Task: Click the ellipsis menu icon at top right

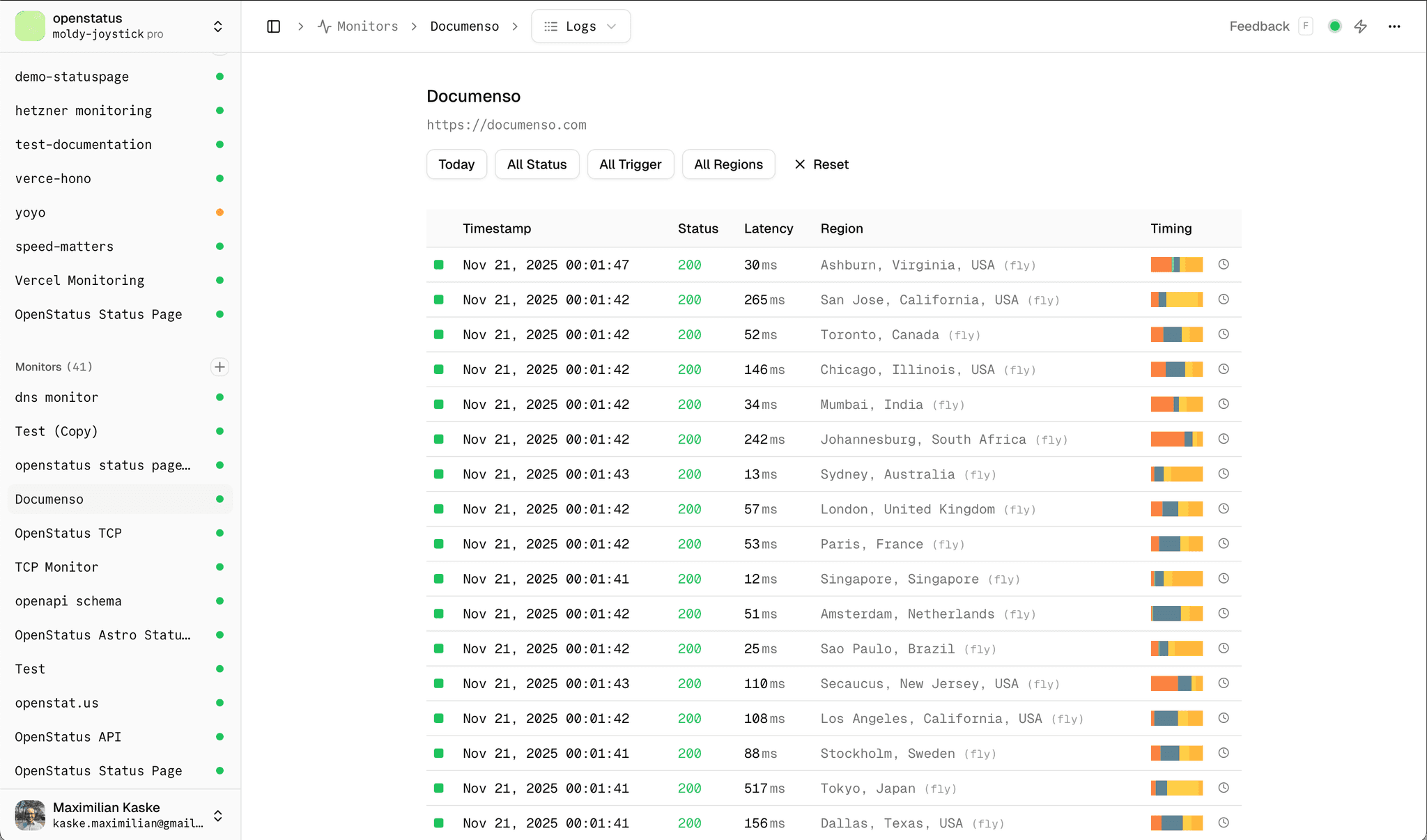Action: [x=1394, y=26]
